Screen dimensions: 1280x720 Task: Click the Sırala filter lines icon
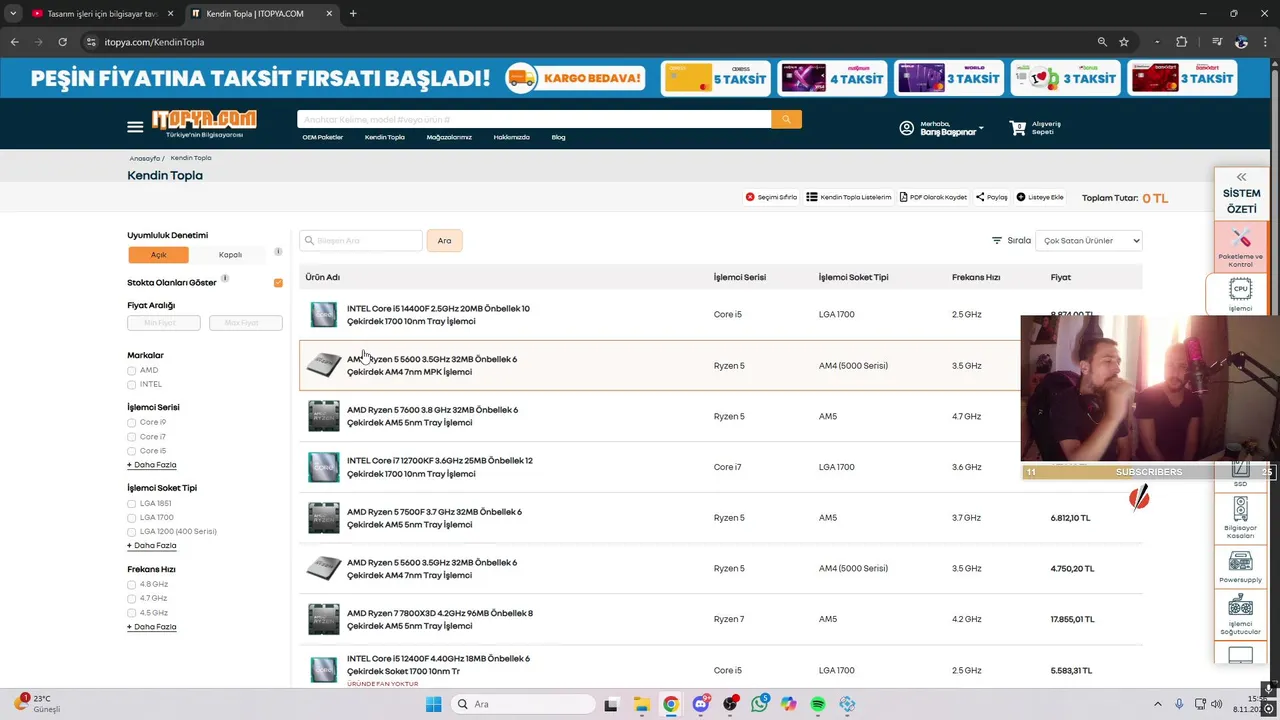(x=997, y=240)
